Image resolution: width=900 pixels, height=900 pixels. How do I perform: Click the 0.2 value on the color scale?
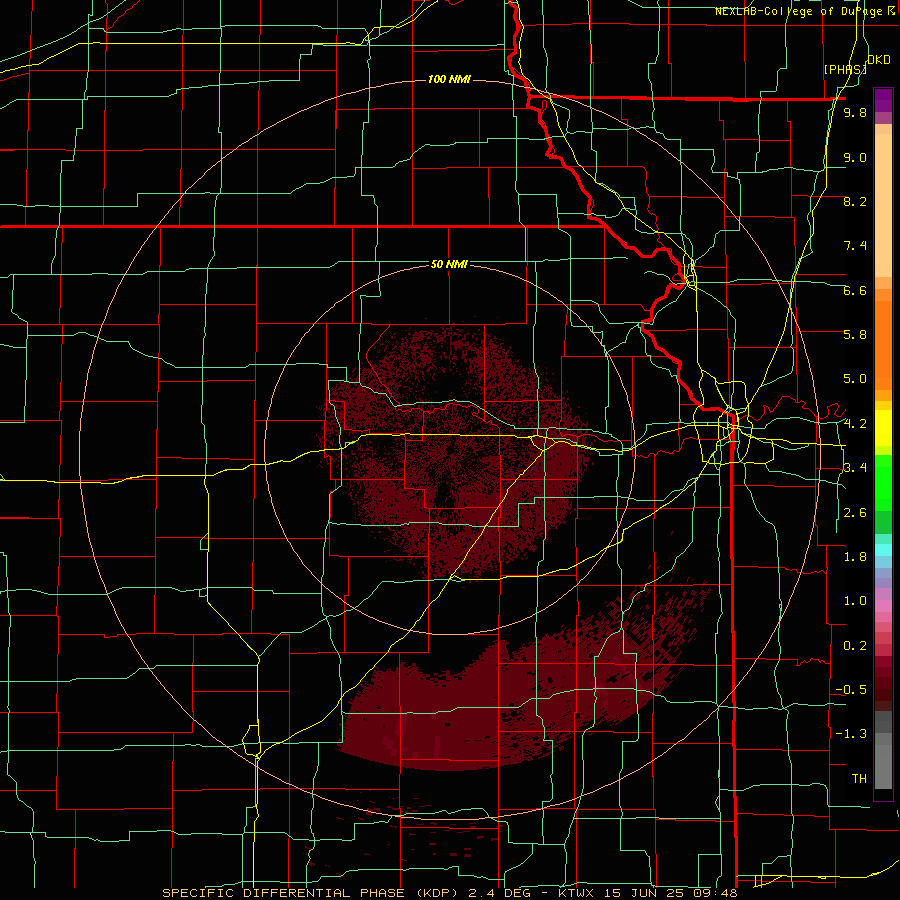click(x=855, y=646)
